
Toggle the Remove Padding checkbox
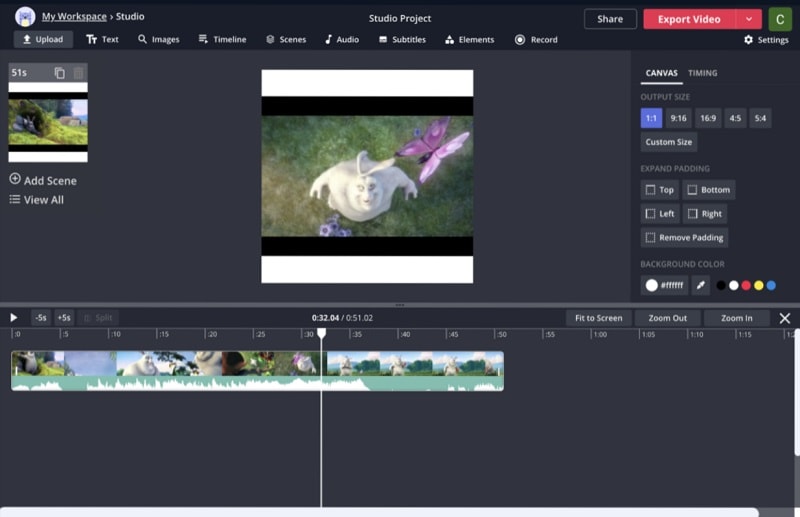tap(651, 237)
